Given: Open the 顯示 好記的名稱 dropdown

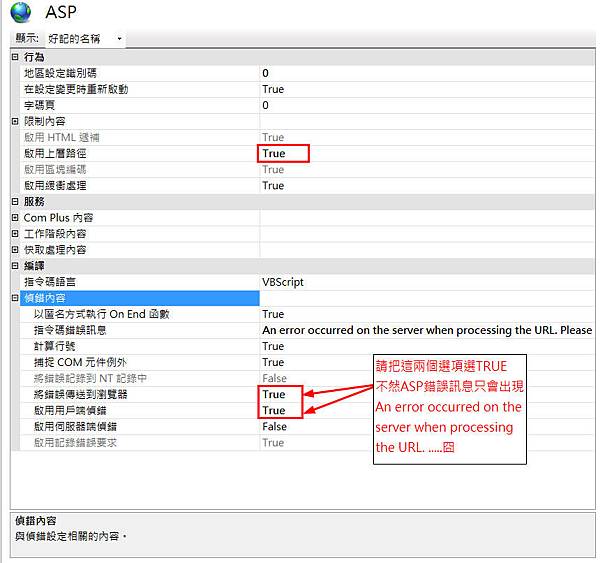Looking at the screenshot, I should (x=85, y=39).
